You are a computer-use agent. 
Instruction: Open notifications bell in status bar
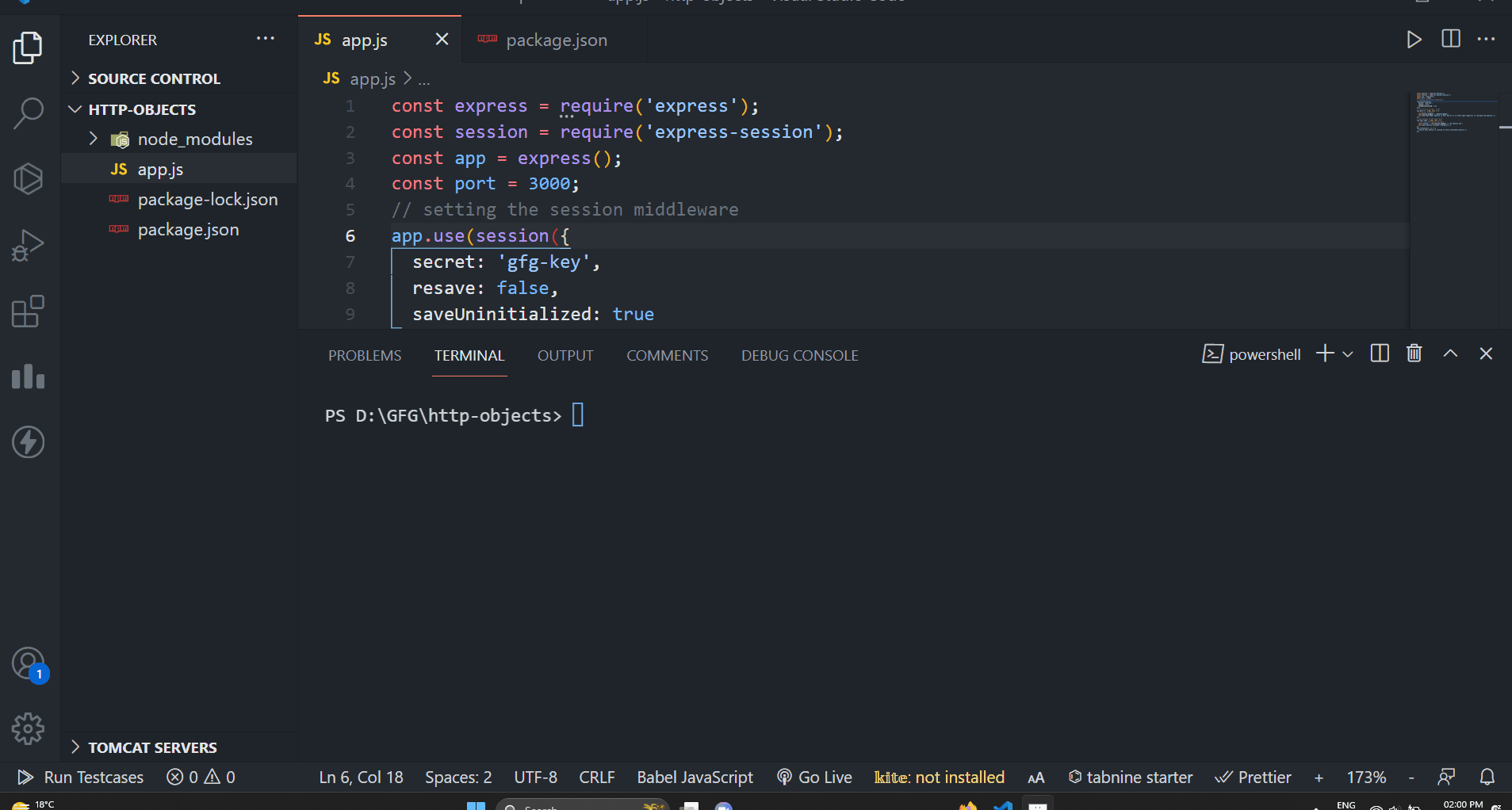point(1487,778)
